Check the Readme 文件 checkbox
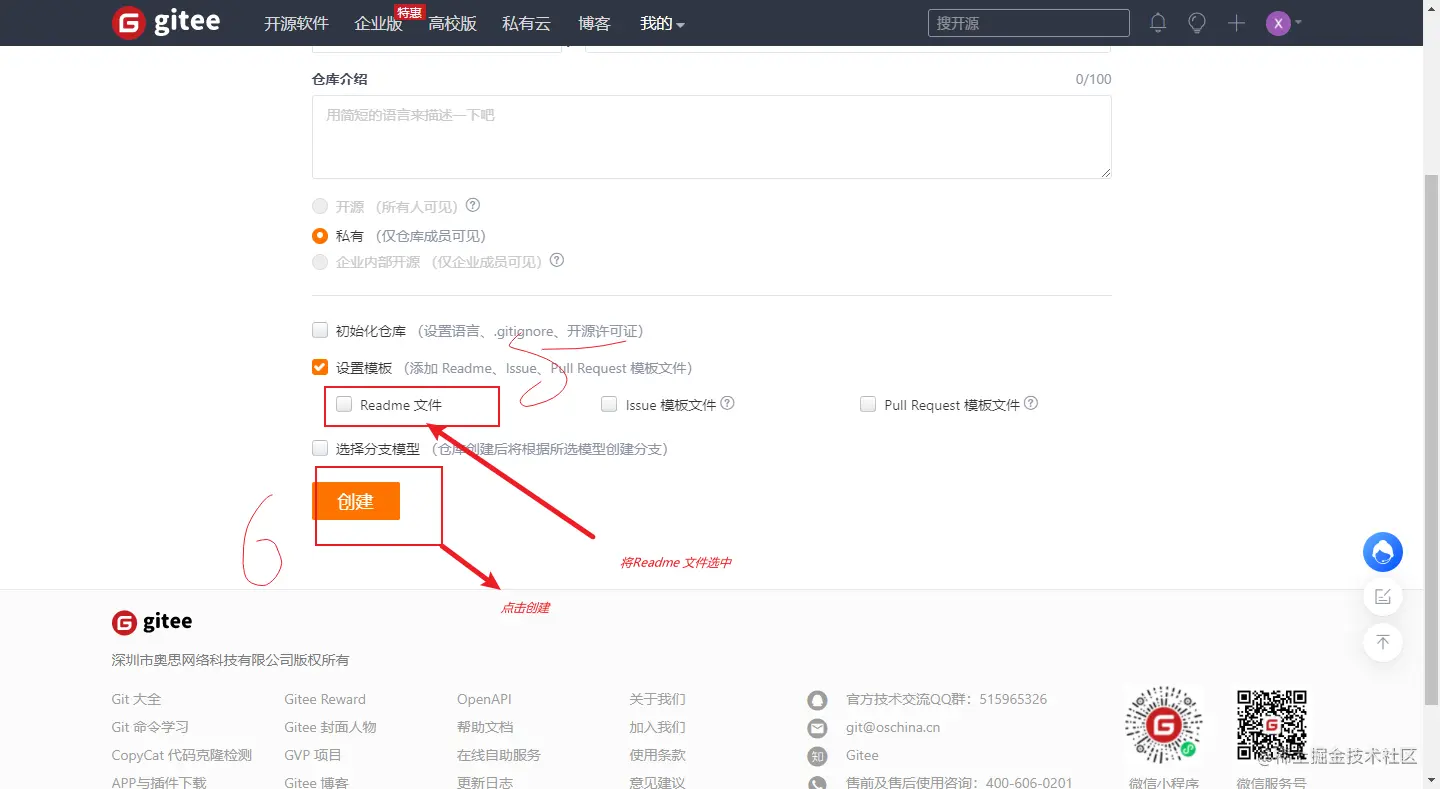This screenshot has width=1440, height=789. click(x=344, y=404)
